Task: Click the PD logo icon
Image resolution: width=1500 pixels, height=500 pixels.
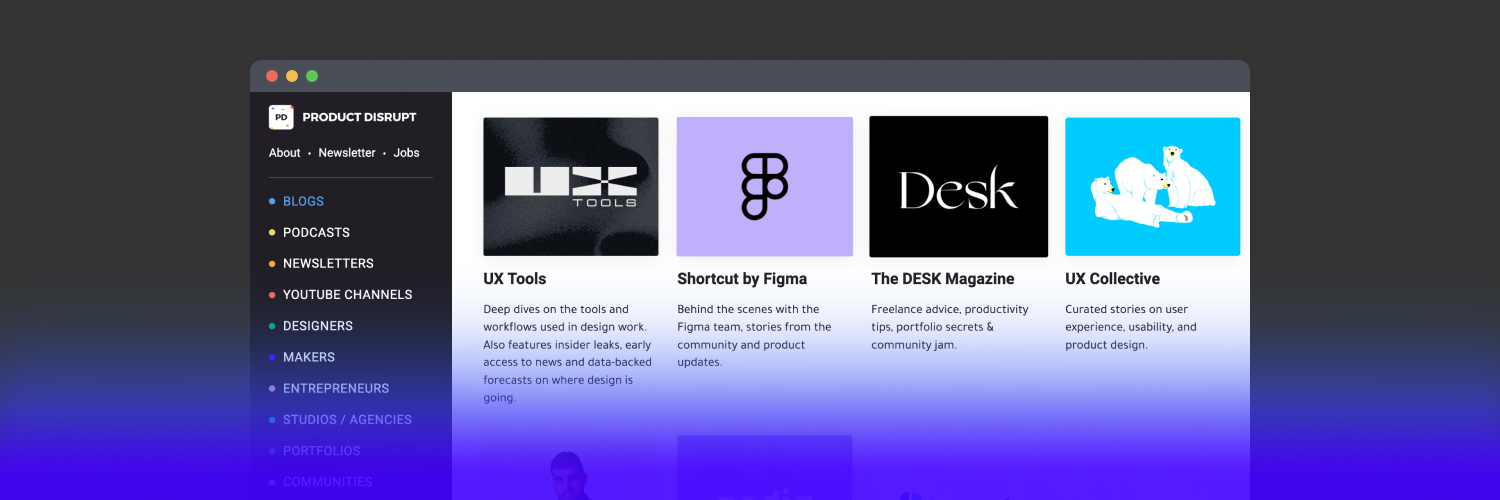Action: [281, 117]
